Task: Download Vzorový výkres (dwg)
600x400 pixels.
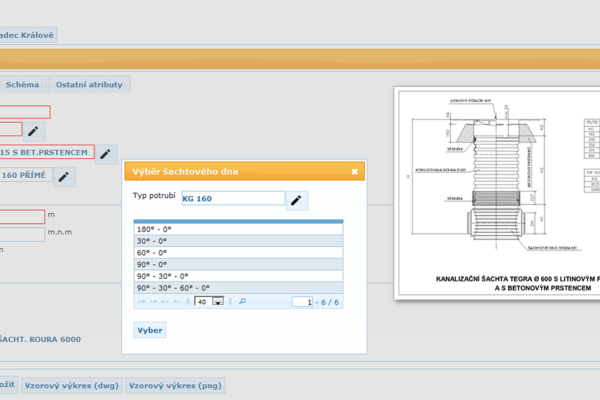Action: click(72, 385)
